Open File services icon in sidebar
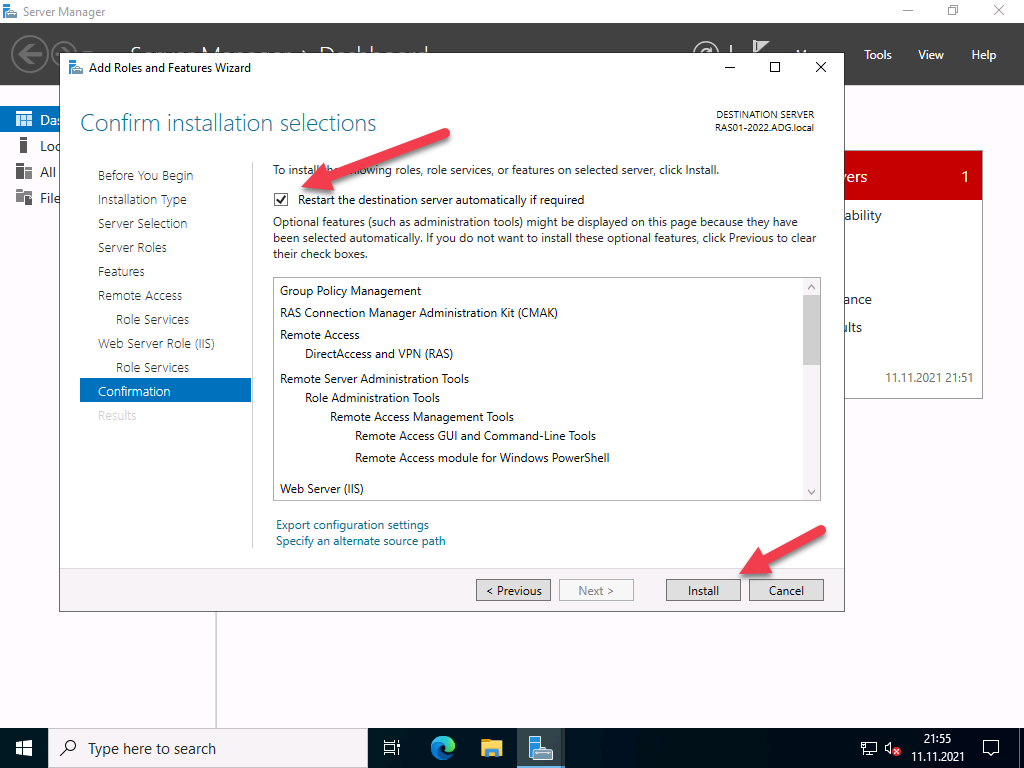The width and height of the screenshot is (1024, 768). coord(24,197)
